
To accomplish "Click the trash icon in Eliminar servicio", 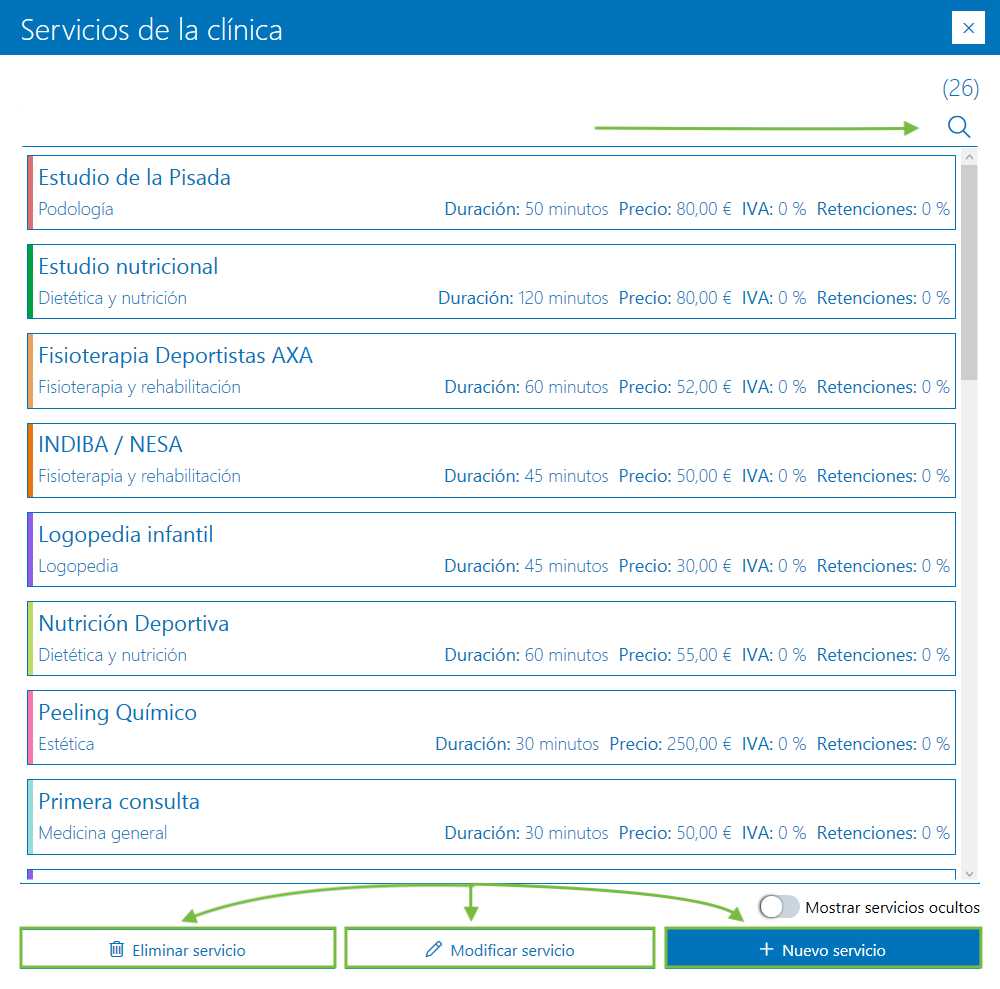I will pos(116,949).
